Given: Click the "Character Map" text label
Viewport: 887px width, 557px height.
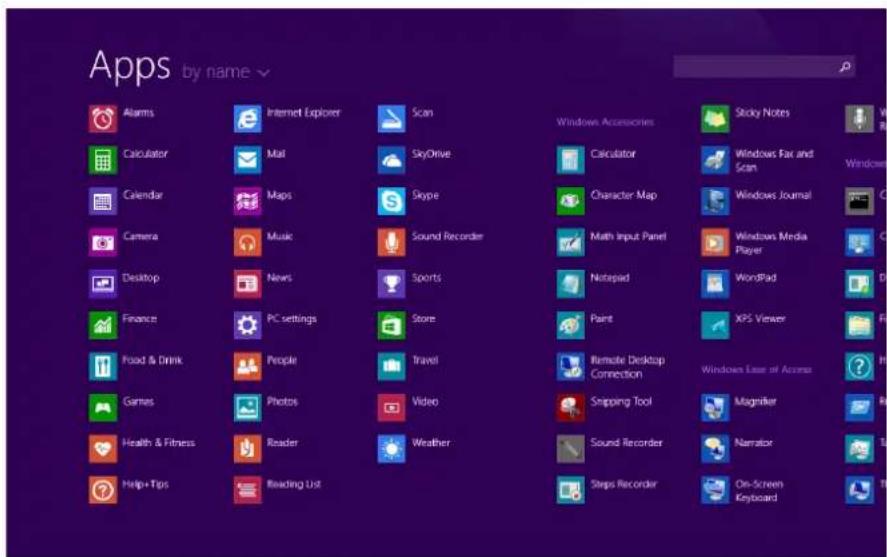Looking at the screenshot, I should point(623,195).
